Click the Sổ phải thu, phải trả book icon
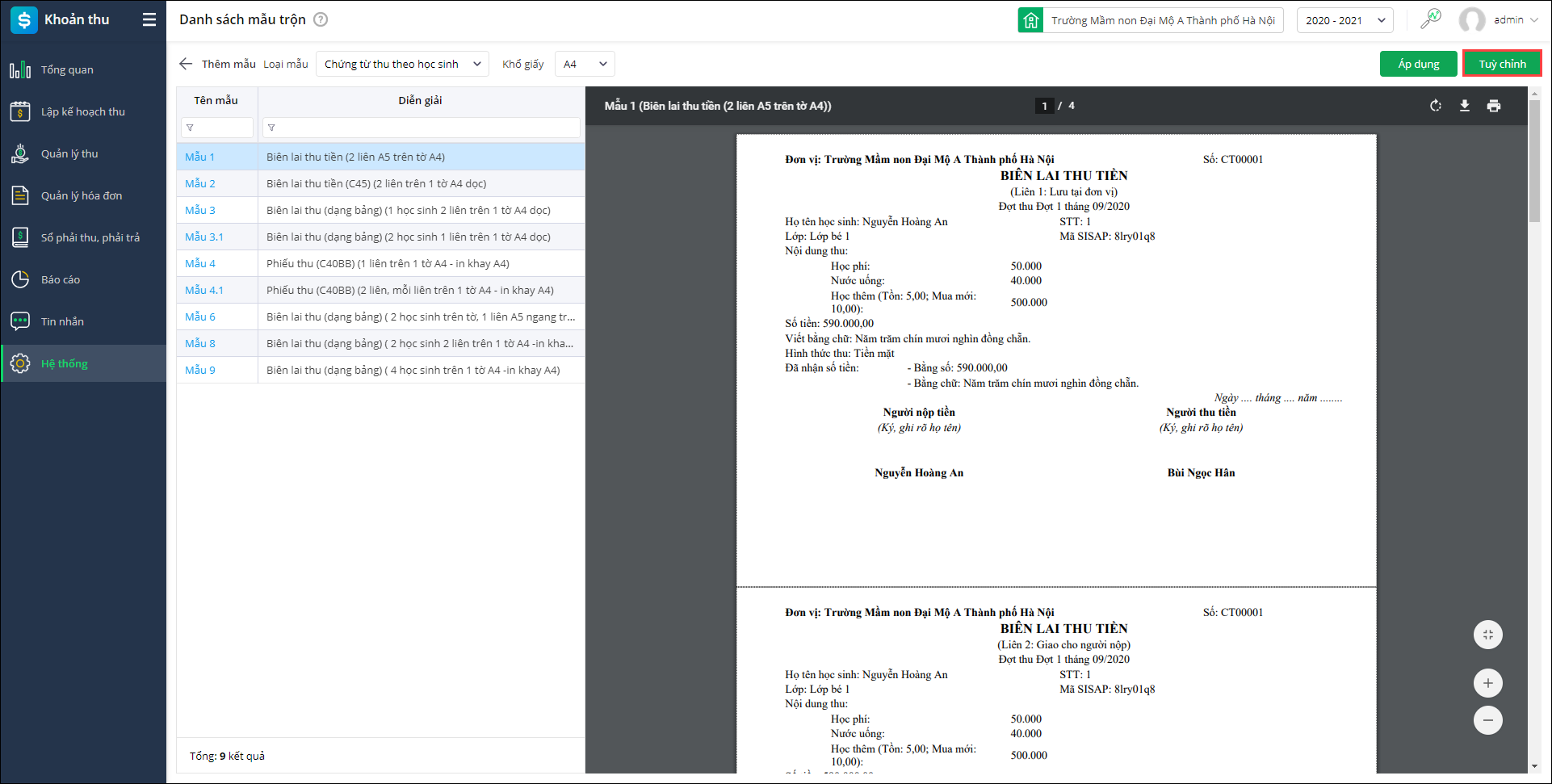 pyautogui.click(x=20, y=237)
